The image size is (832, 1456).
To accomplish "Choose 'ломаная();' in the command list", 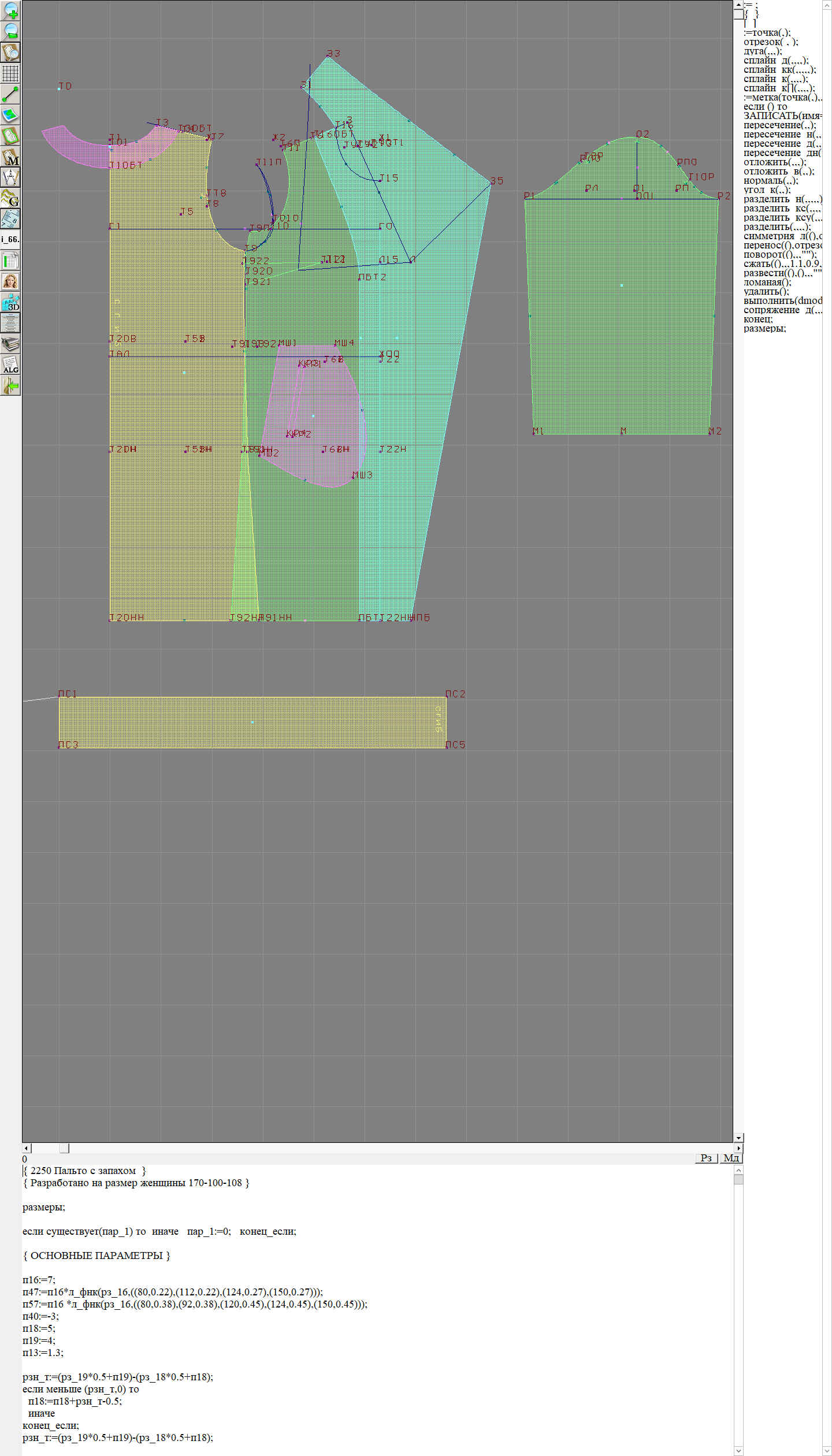I will 767,283.
